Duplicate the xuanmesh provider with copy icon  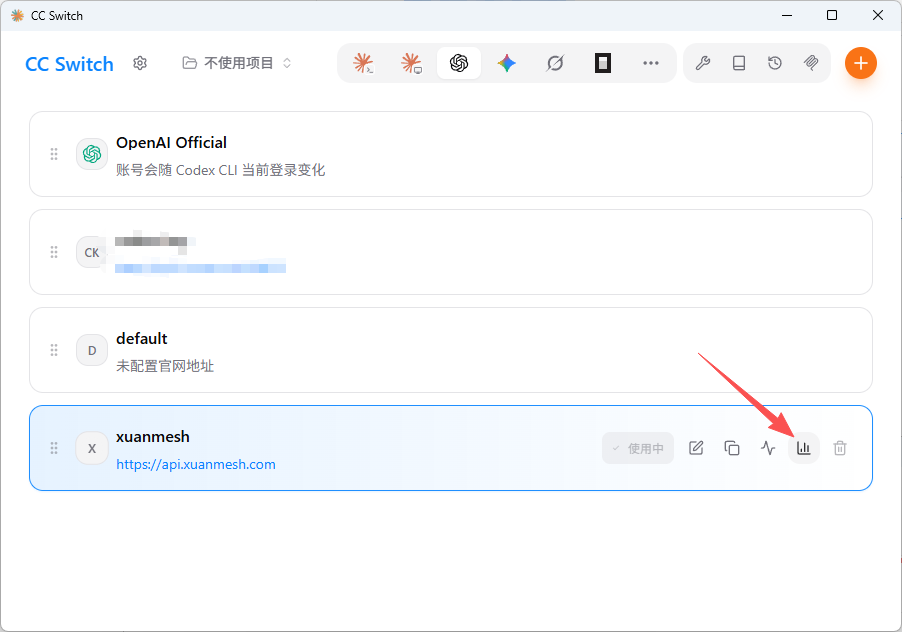click(732, 448)
